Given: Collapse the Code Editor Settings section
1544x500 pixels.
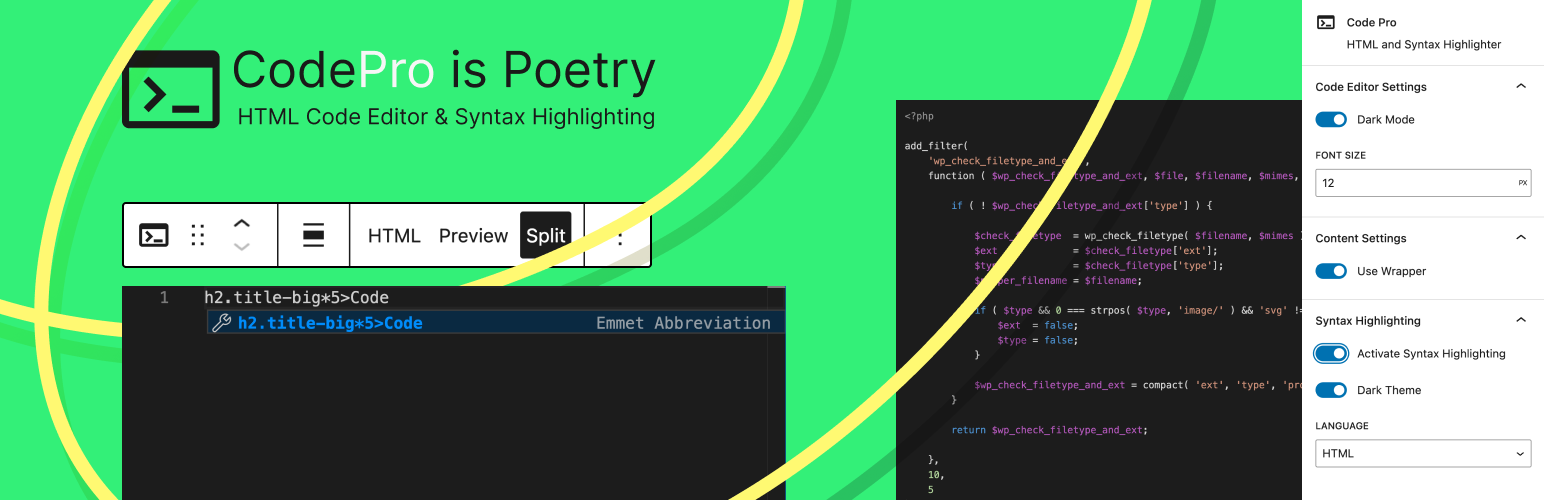Looking at the screenshot, I should [x=1521, y=87].
